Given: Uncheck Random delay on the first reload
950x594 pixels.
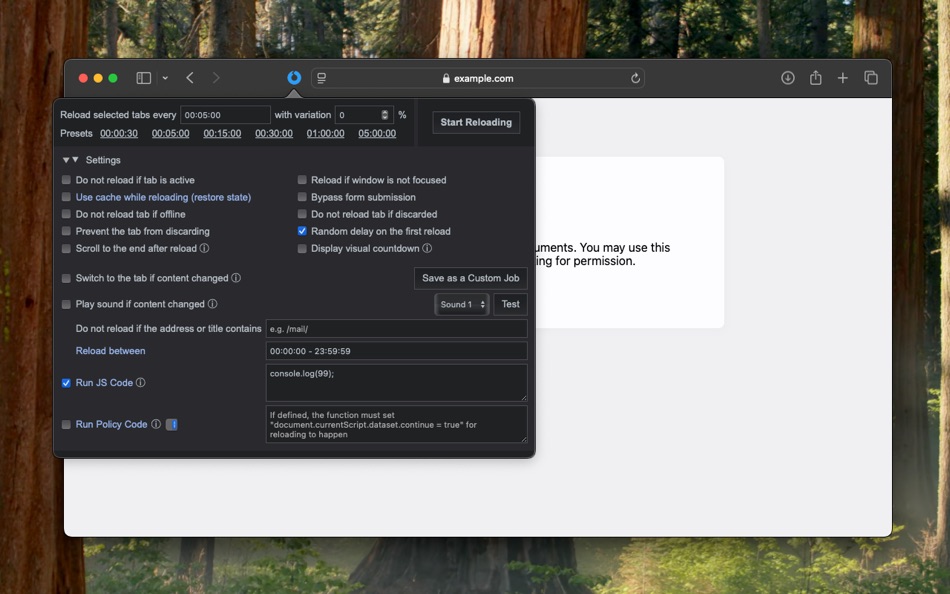Looking at the screenshot, I should click(302, 231).
